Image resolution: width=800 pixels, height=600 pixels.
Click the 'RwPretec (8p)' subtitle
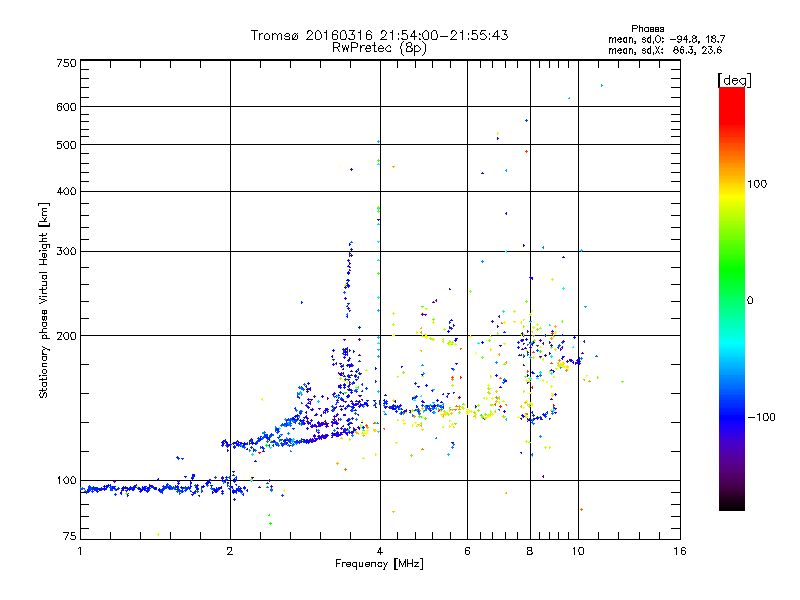[x=379, y=48]
